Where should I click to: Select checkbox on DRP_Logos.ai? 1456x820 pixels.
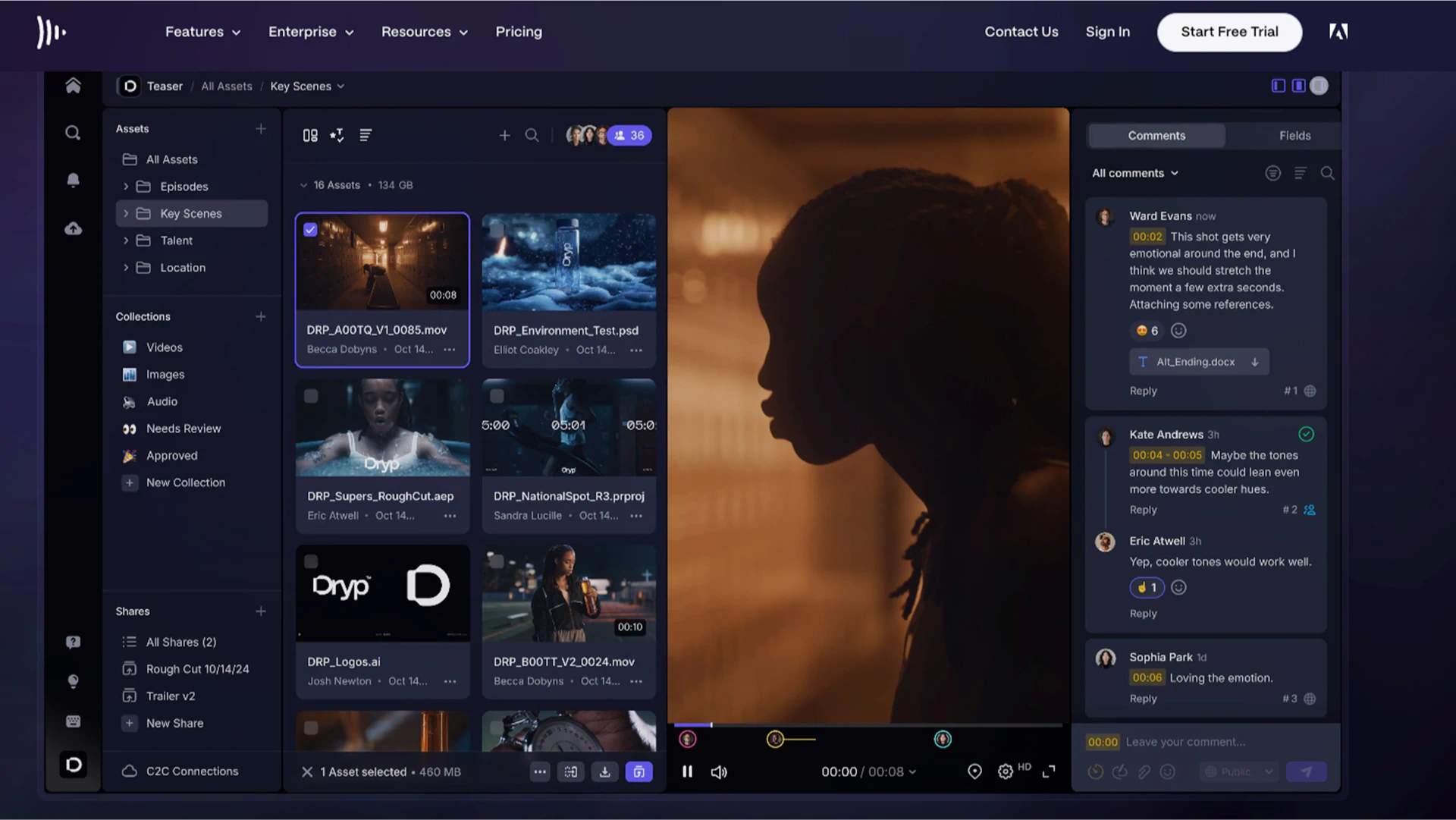[x=310, y=561]
